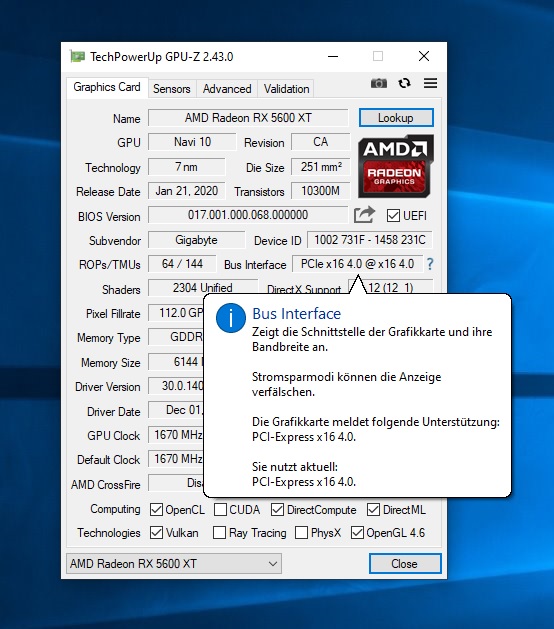Click the GPU field showing Navi 10
Viewport: 554px width, 629px height.
point(192,142)
